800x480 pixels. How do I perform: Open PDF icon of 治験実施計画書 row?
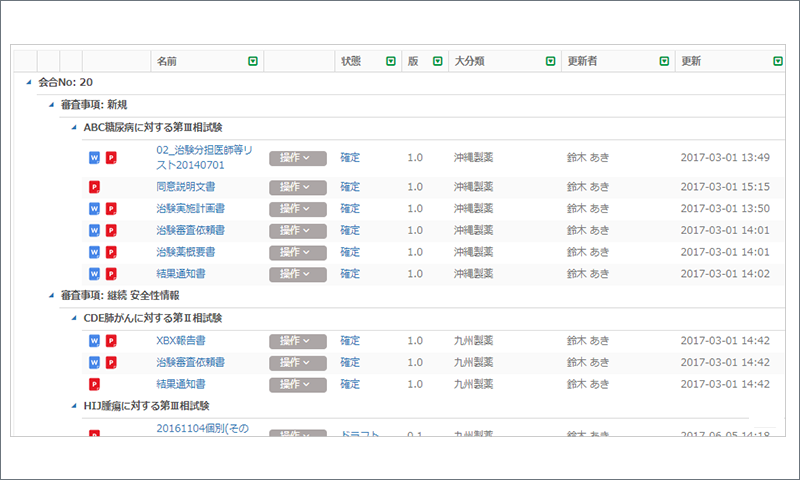pyautogui.click(x=111, y=209)
